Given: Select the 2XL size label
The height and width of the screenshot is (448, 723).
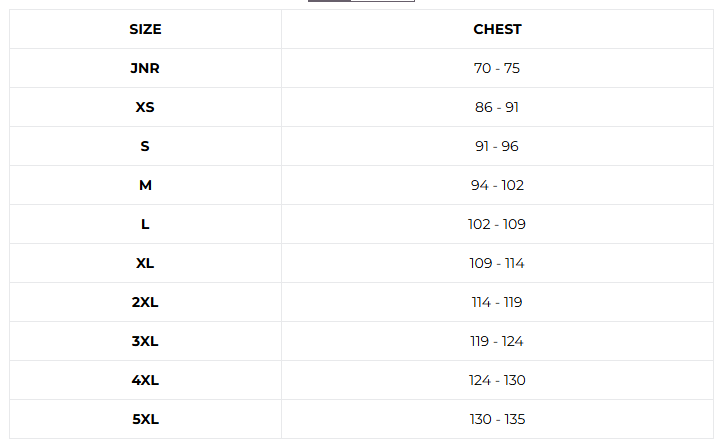Looking at the screenshot, I should [145, 302].
